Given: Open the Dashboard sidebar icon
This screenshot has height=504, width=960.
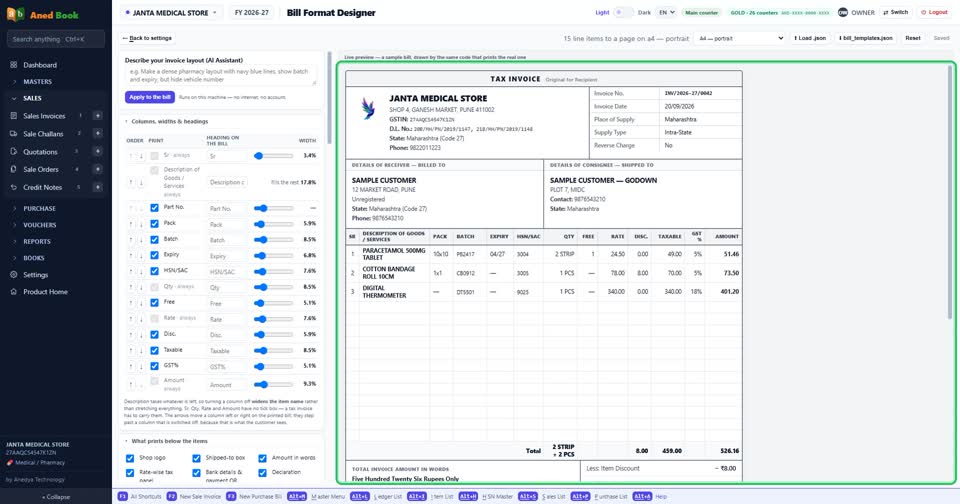Looking at the screenshot, I should click(x=13, y=64).
